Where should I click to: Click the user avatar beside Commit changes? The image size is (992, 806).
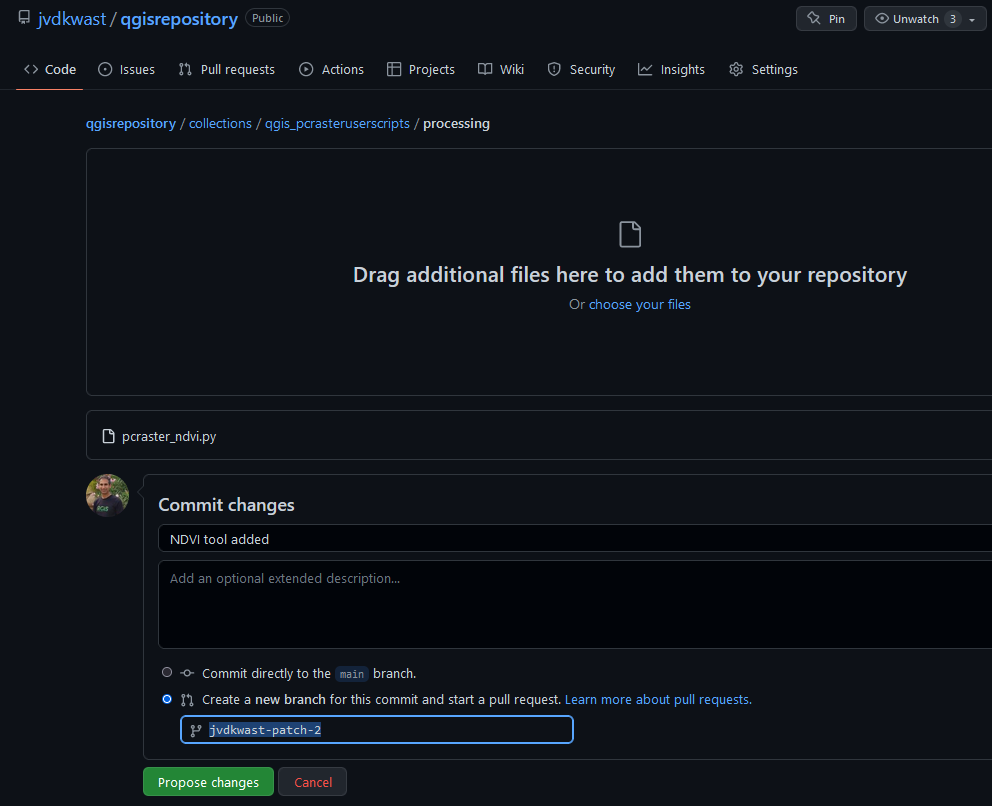[107, 495]
